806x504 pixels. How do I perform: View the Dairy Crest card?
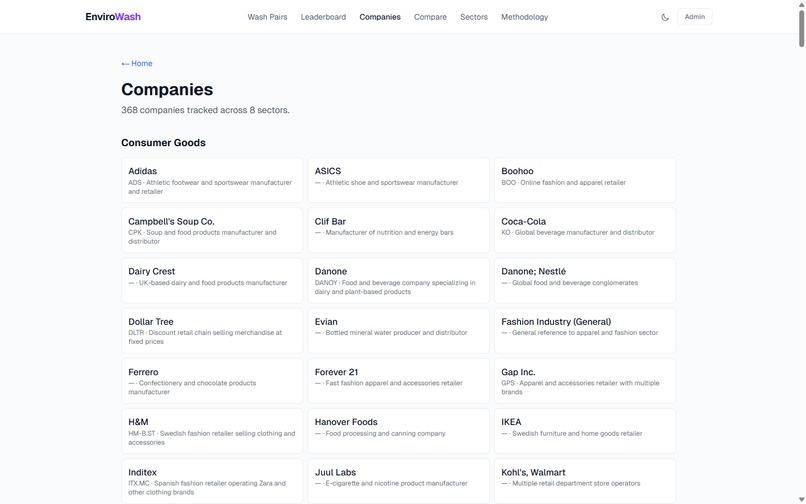pyautogui.click(x=212, y=280)
